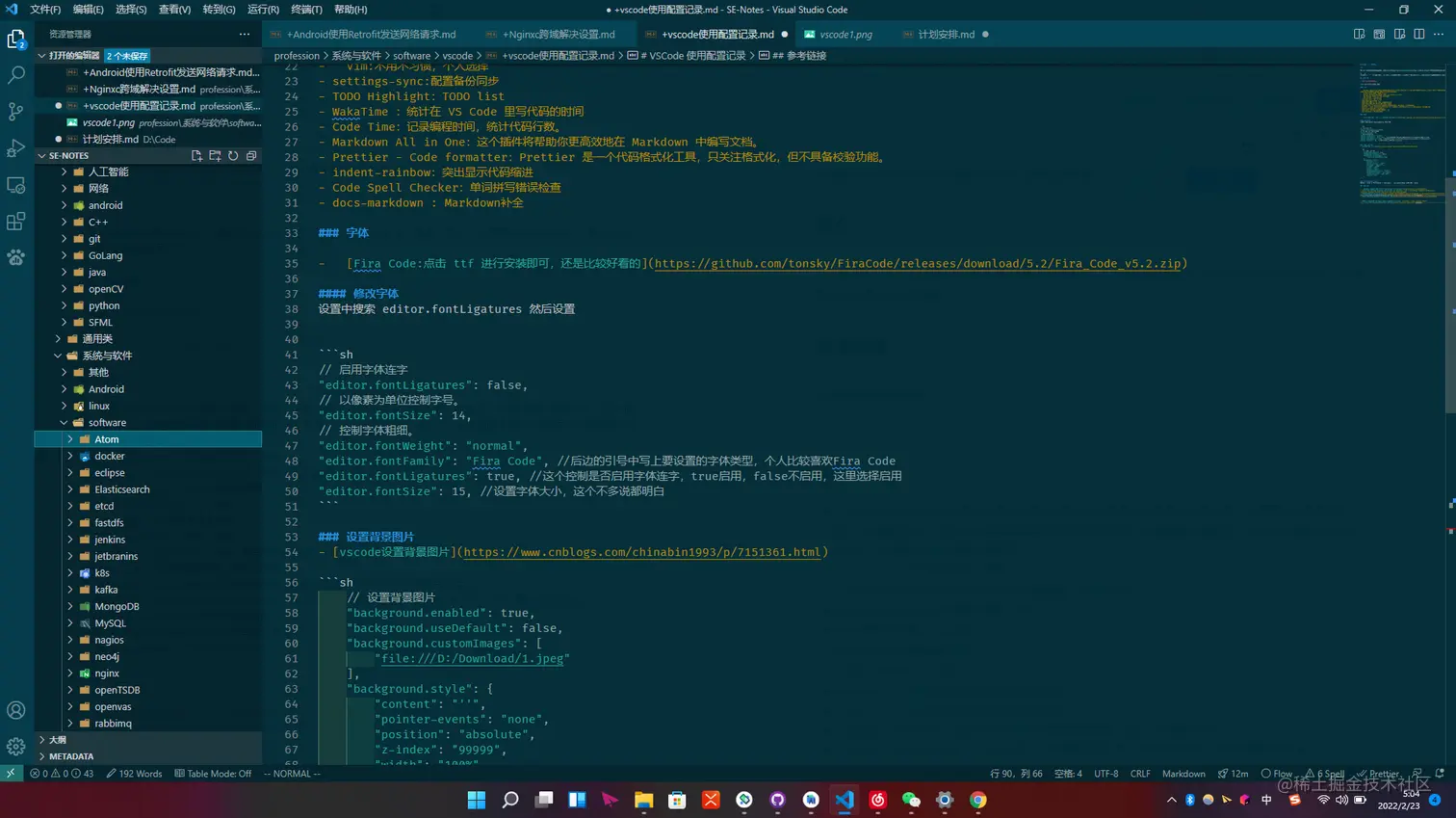Open the Search view in activity bar
1456x818 pixels.
click(16, 75)
